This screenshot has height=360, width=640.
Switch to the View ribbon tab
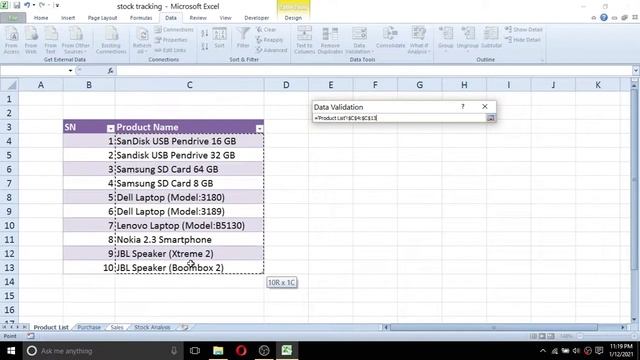pyautogui.click(x=225, y=18)
